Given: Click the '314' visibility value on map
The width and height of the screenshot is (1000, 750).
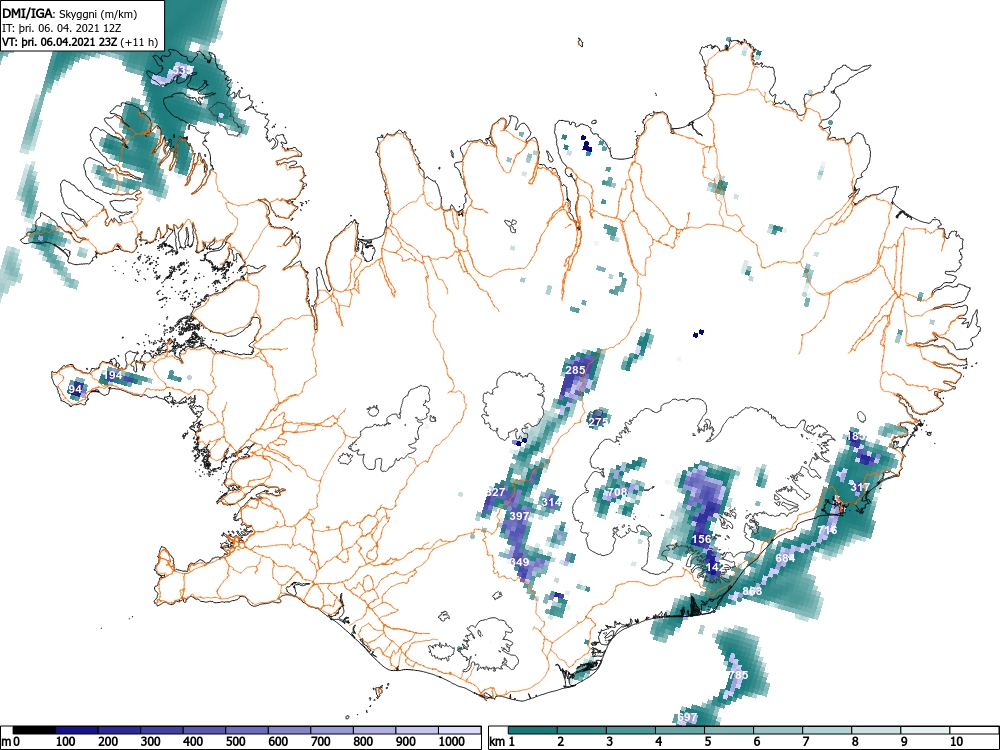Looking at the screenshot, I should 551,502.
